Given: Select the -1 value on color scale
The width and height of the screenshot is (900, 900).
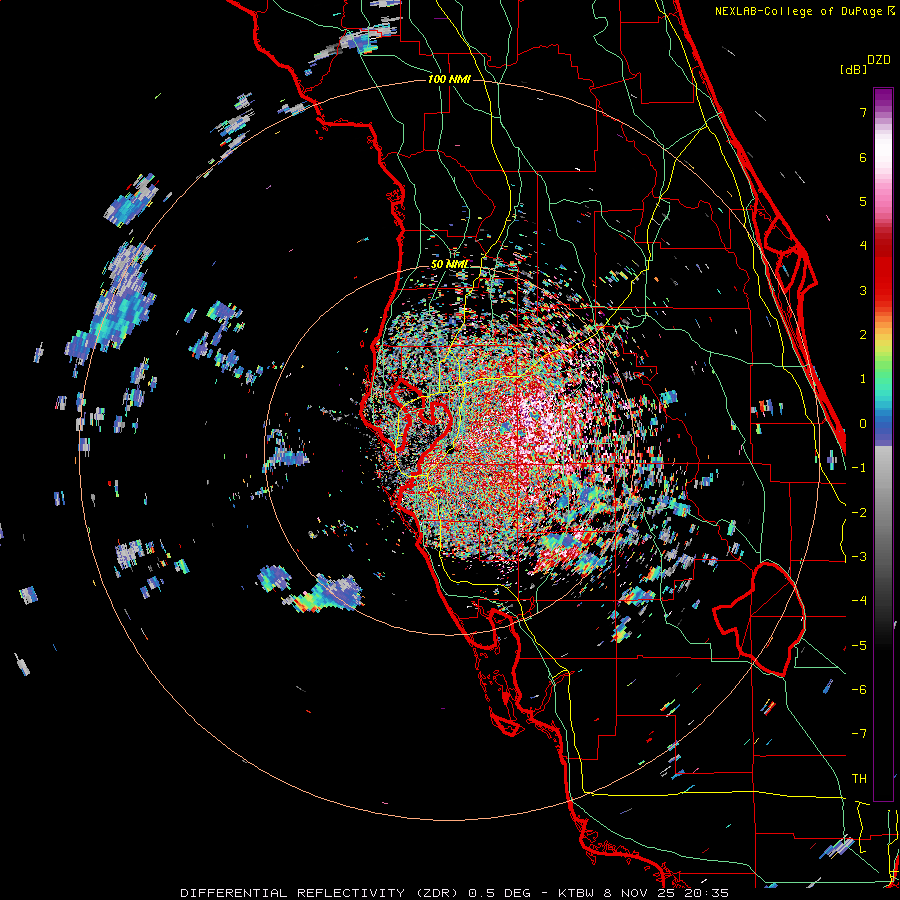Looking at the screenshot, I should [859, 468].
